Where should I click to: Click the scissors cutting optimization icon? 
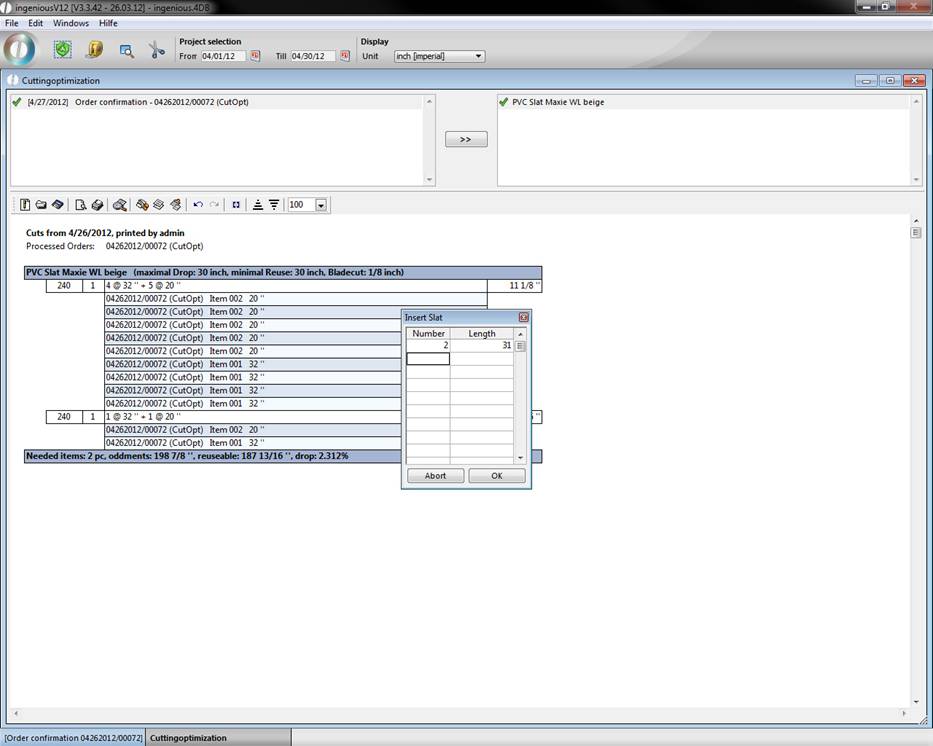click(157, 50)
